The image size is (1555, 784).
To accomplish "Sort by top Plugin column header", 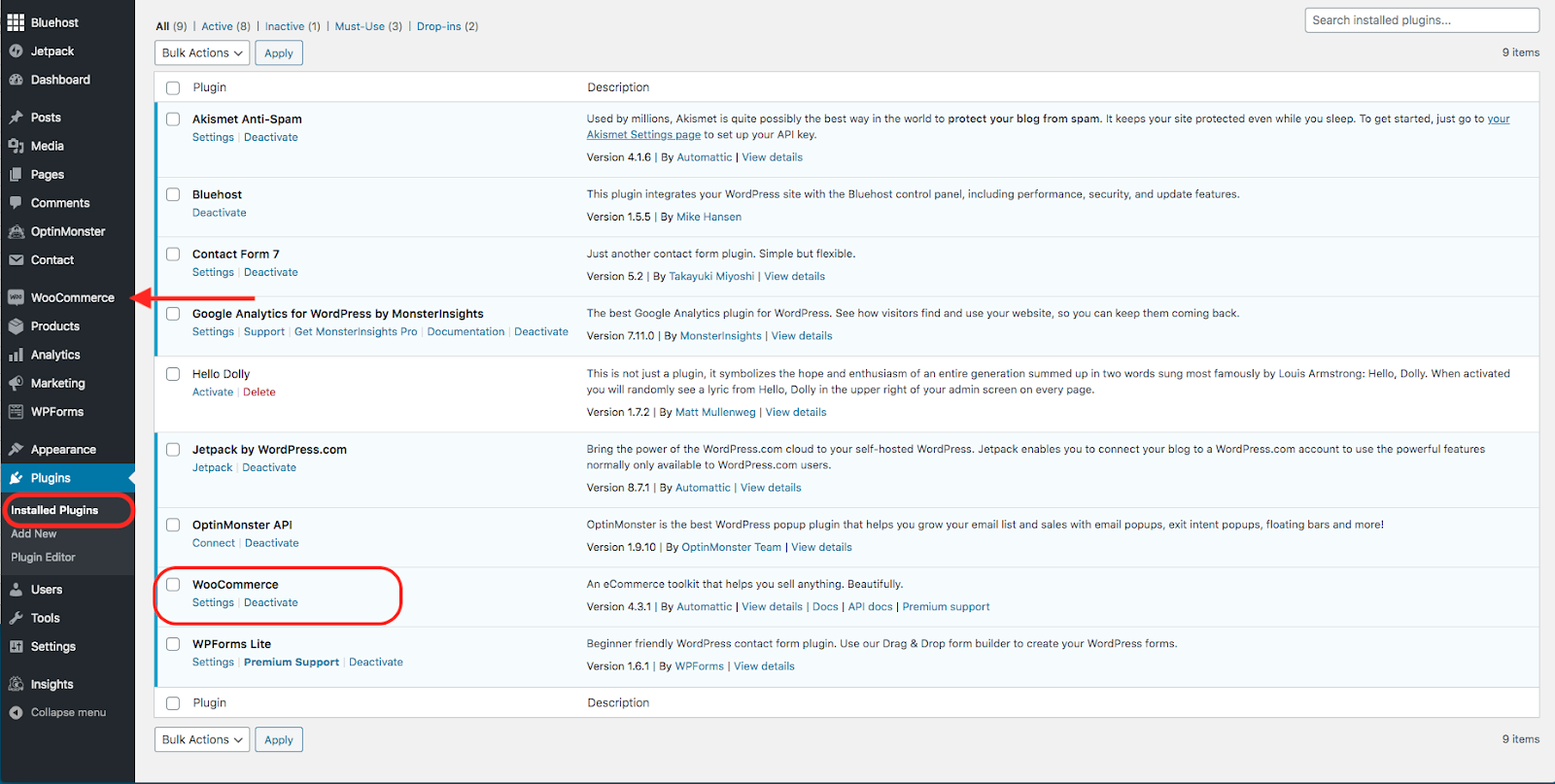I will point(210,87).
